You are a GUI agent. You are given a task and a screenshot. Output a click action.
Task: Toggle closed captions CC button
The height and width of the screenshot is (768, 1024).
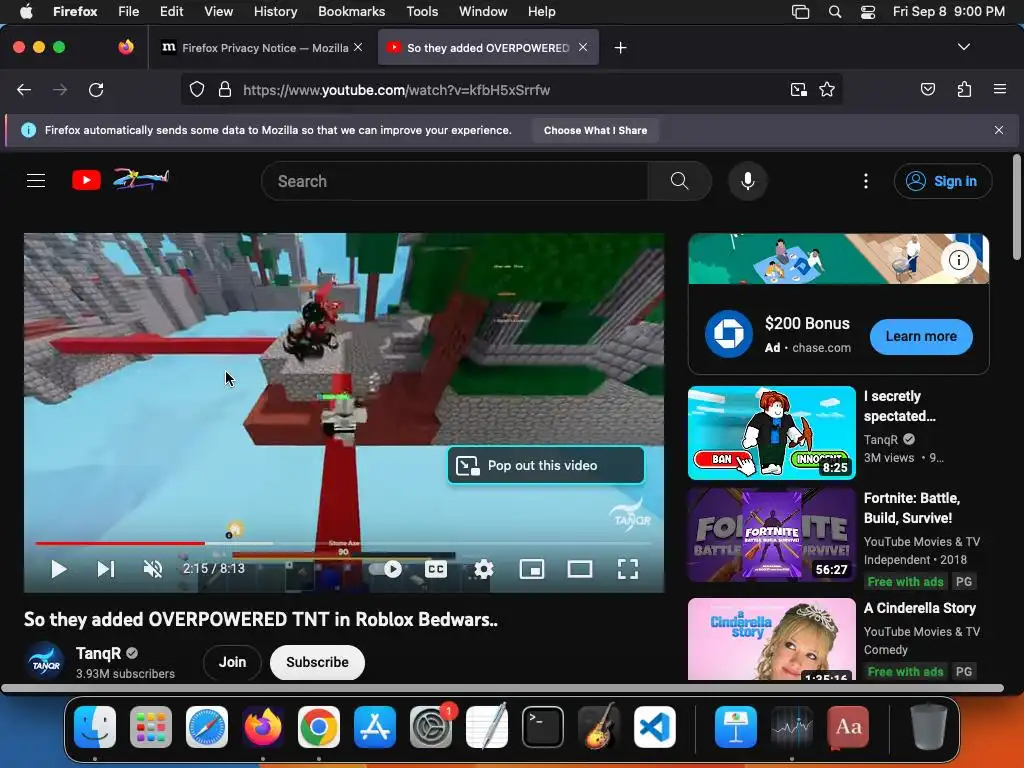point(436,569)
